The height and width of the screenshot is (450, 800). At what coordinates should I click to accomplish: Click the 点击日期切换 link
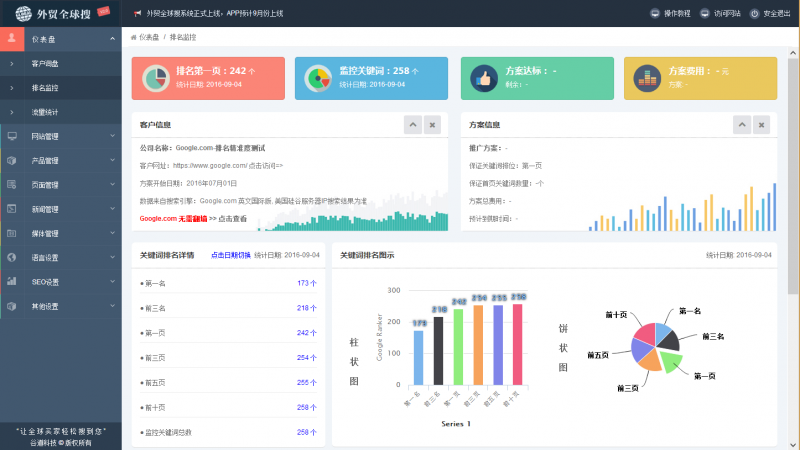(230, 255)
